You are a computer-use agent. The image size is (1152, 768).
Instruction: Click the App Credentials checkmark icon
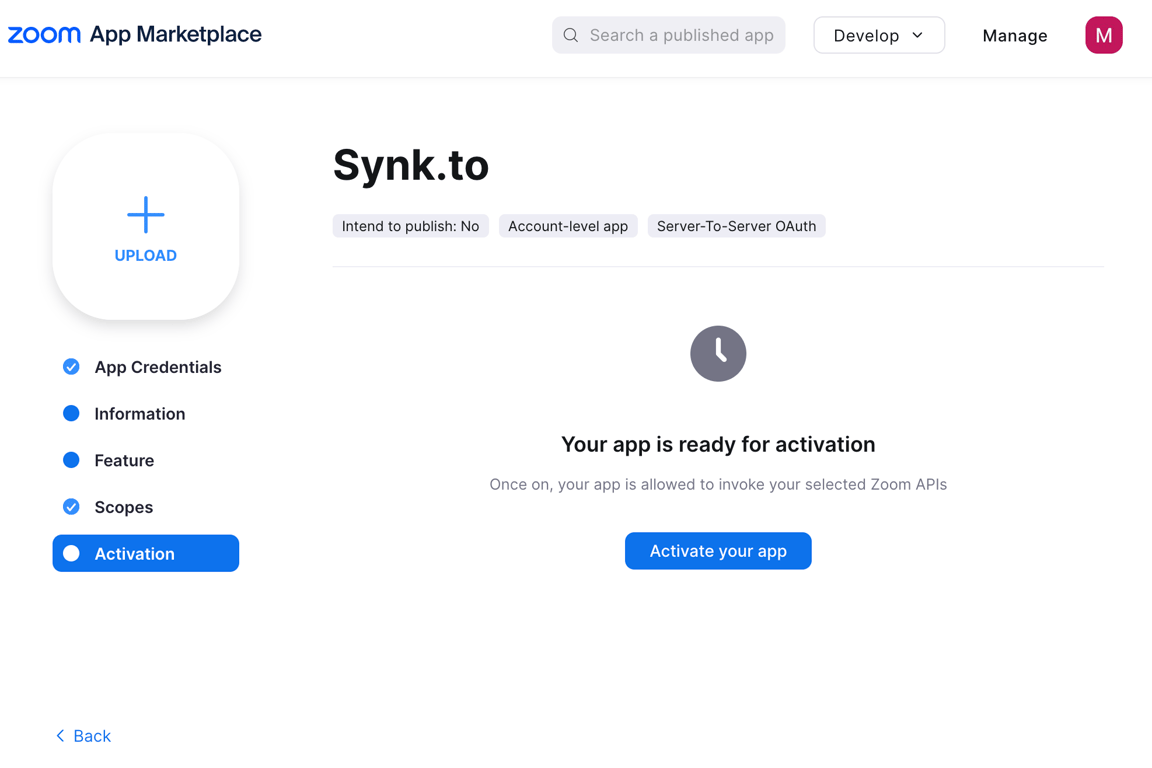click(71, 367)
